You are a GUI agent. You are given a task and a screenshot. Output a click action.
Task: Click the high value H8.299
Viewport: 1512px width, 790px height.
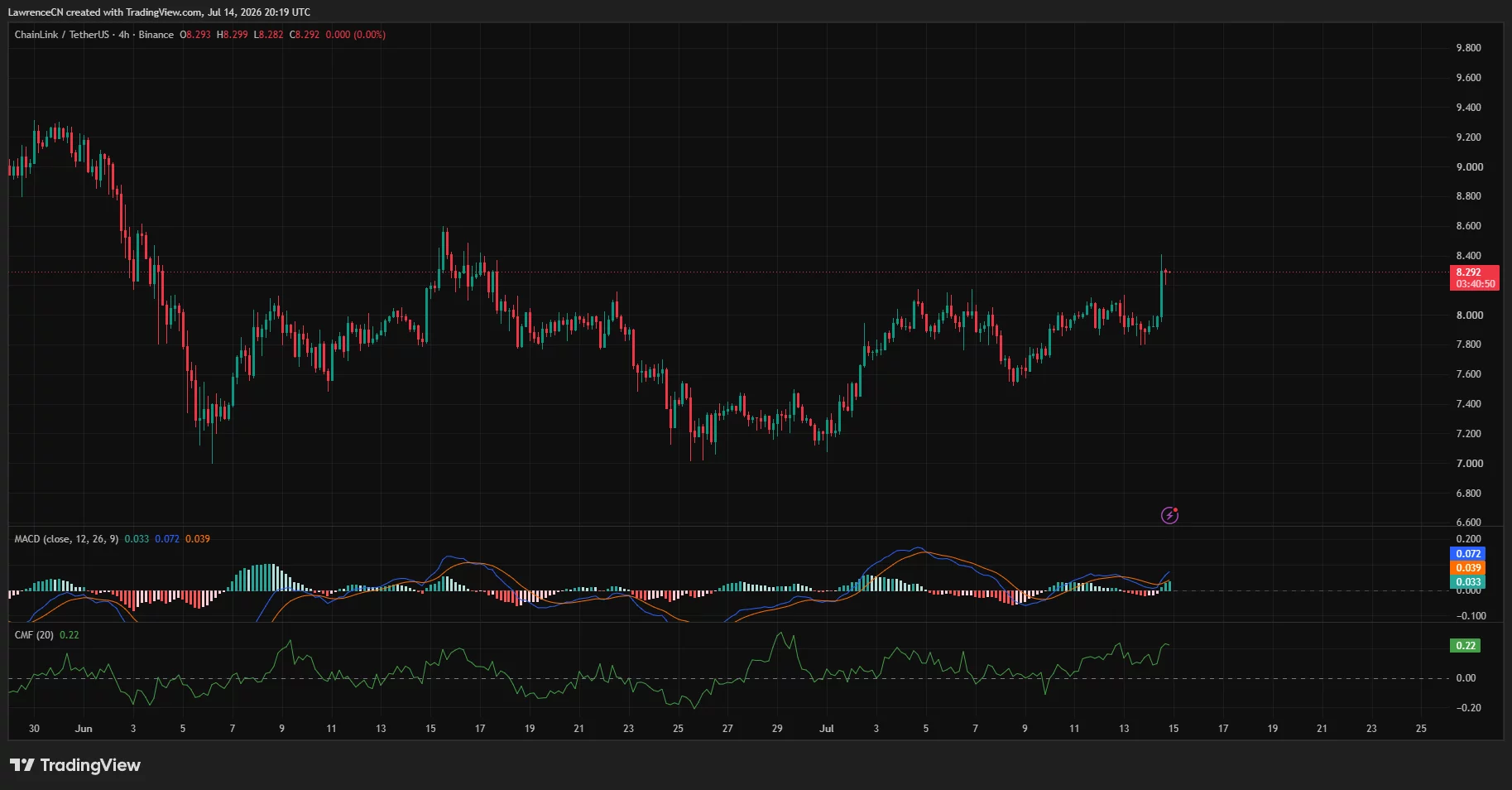point(232,35)
